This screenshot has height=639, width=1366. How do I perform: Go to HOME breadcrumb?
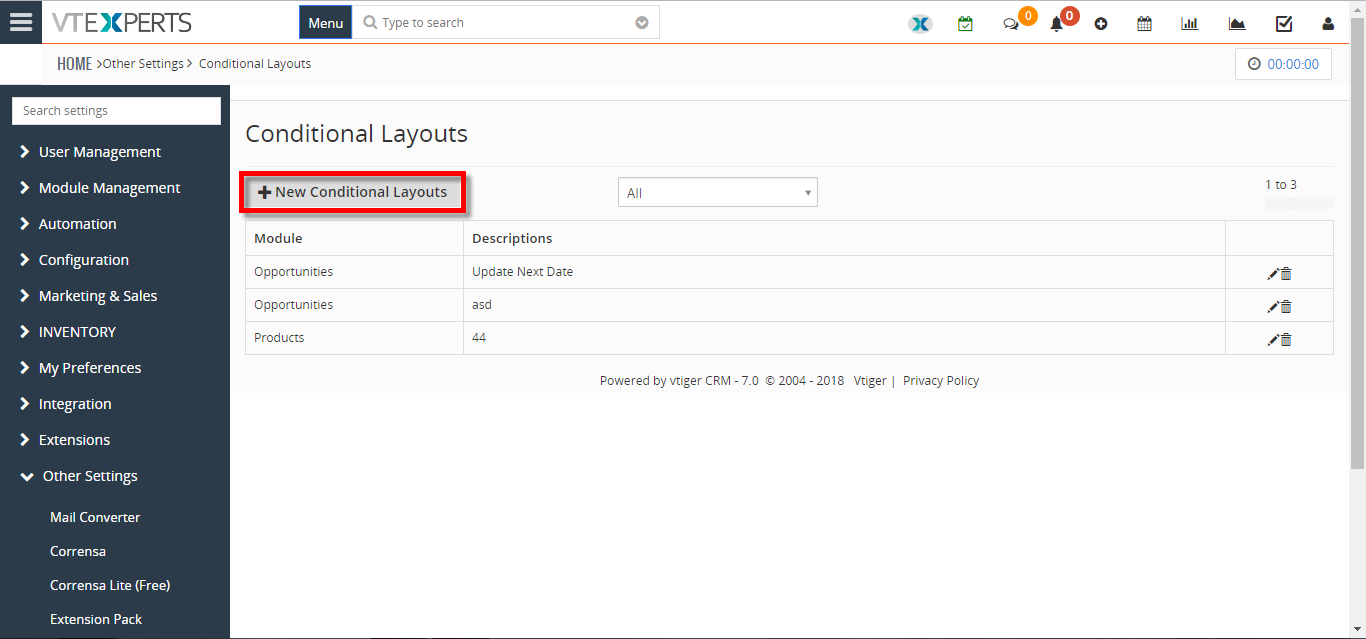point(74,64)
